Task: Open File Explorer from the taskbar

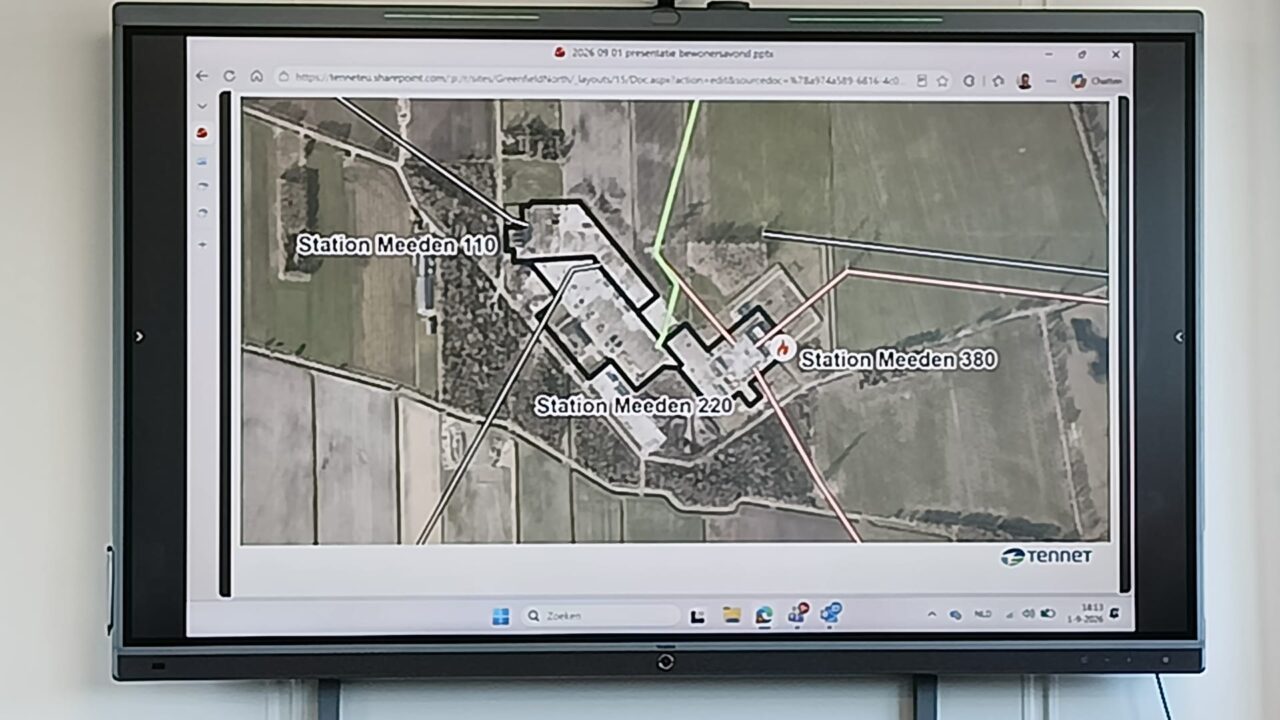Action: [x=732, y=615]
